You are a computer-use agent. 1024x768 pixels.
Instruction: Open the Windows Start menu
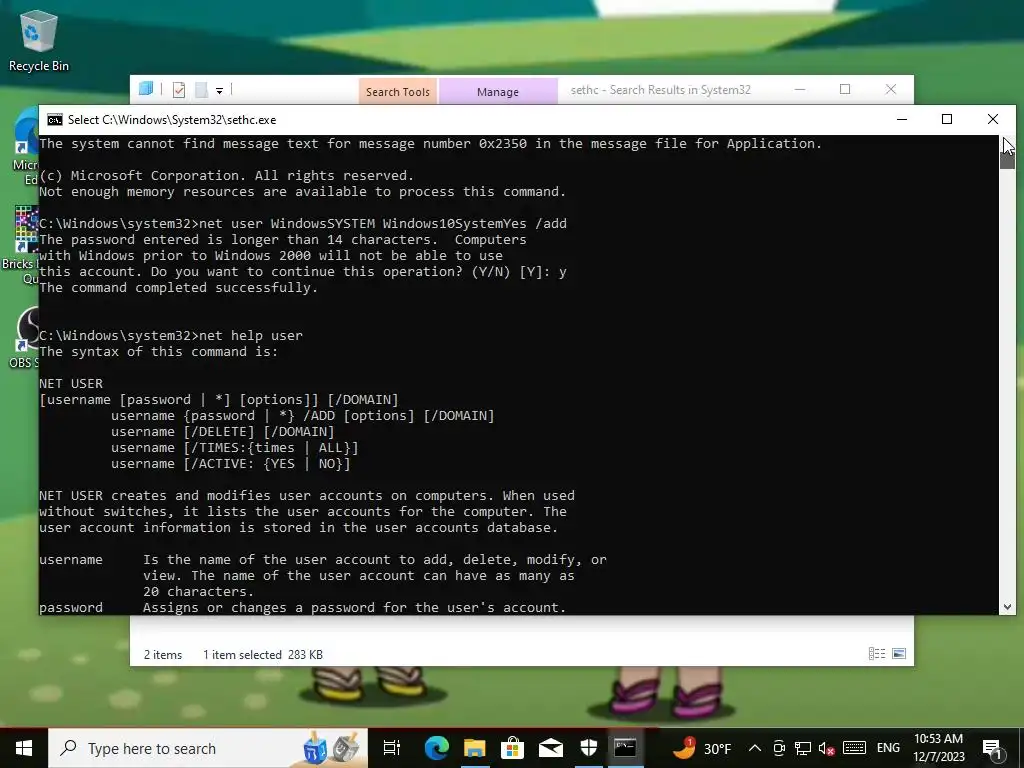tap(24, 748)
